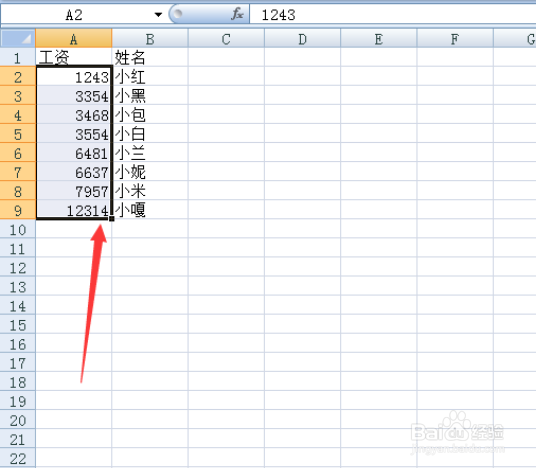Select row 2 header
536x468 pixels.
click(x=18, y=76)
